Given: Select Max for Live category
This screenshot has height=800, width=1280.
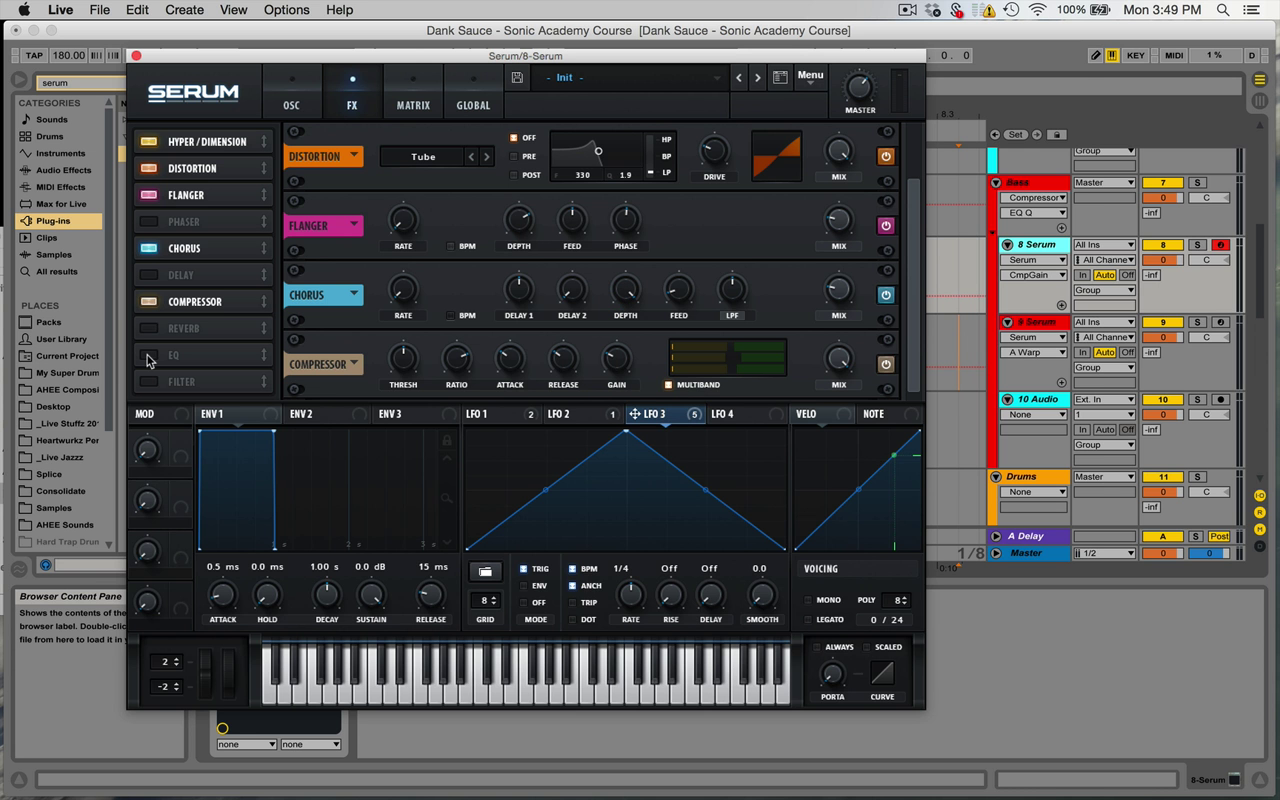Looking at the screenshot, I should pos(60,204).
